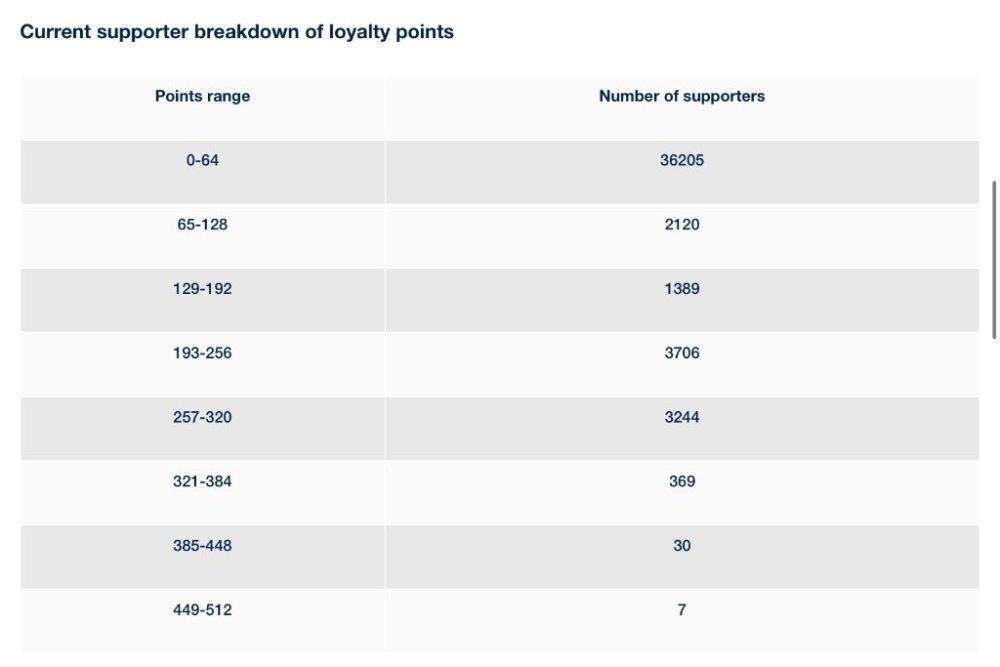This screenshot has height=667, width=1000.
Task: Select the 257-320 points range cell
Action: [x=202, y=417]
